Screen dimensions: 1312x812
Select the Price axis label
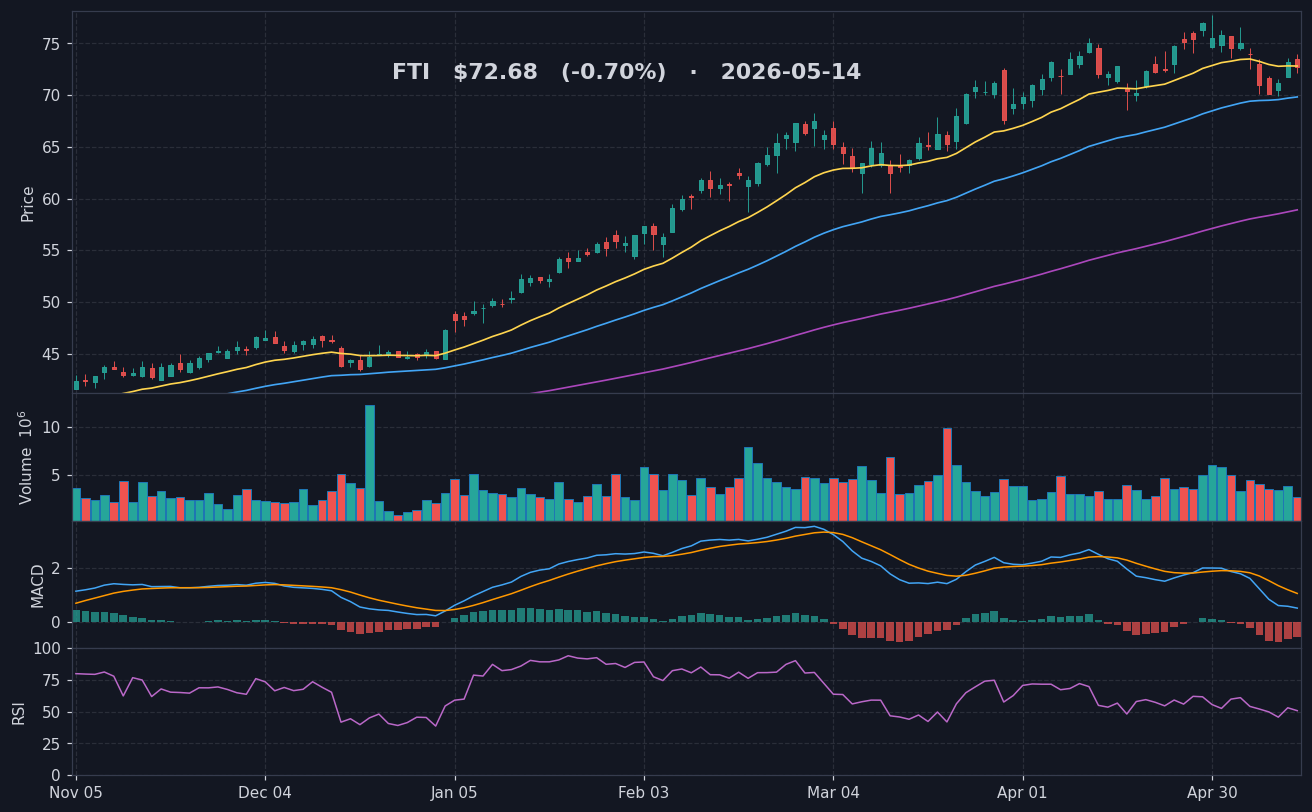coord(28,203)
